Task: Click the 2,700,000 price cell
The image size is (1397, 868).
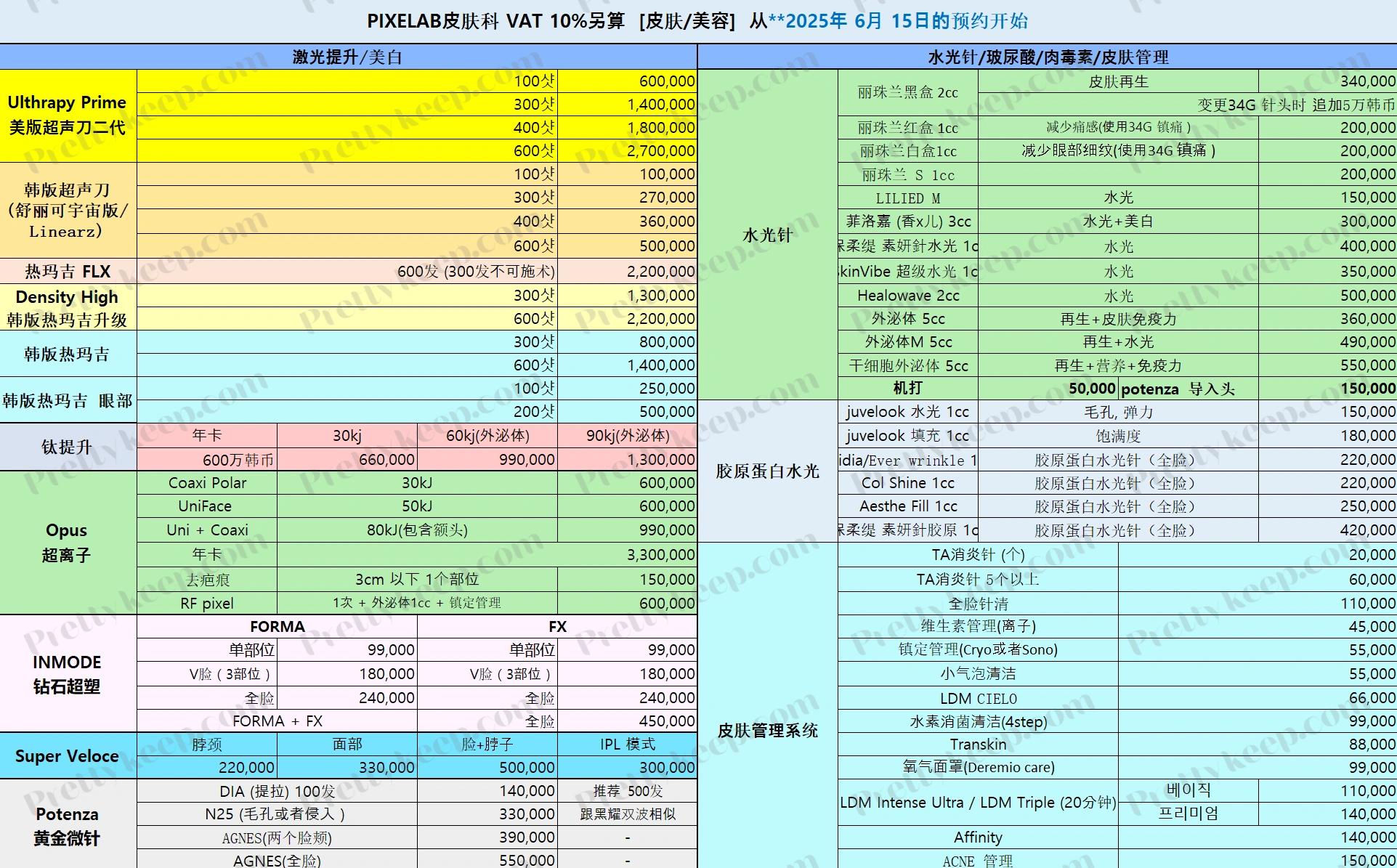Action: (x=628, y=151)
